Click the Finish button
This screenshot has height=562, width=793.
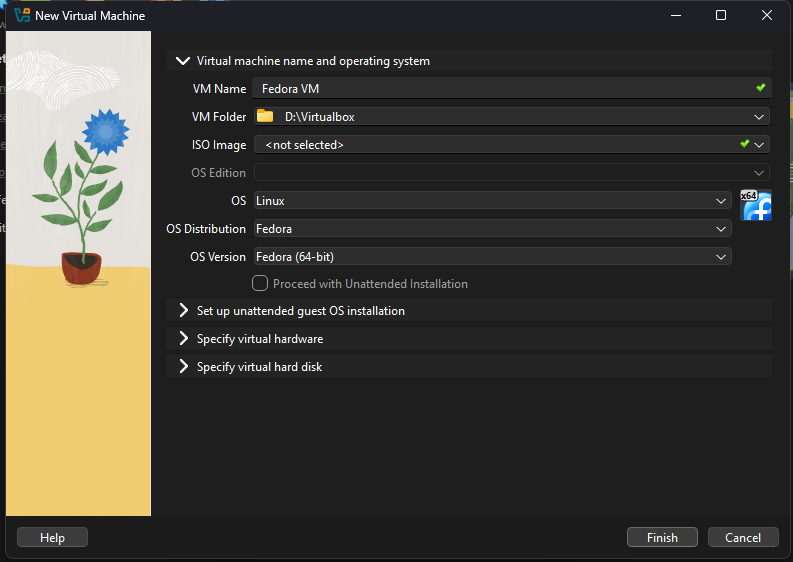click(662, 537)
